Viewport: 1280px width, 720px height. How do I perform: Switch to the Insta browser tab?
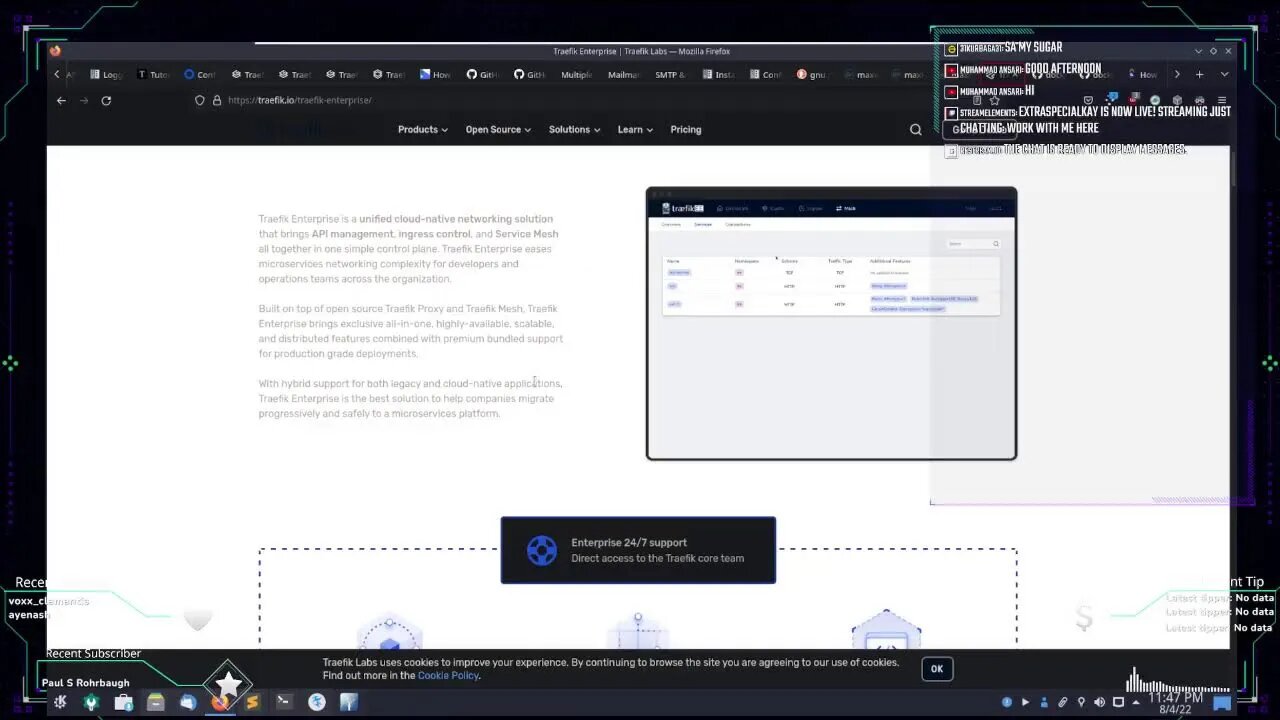click(718, 74)
